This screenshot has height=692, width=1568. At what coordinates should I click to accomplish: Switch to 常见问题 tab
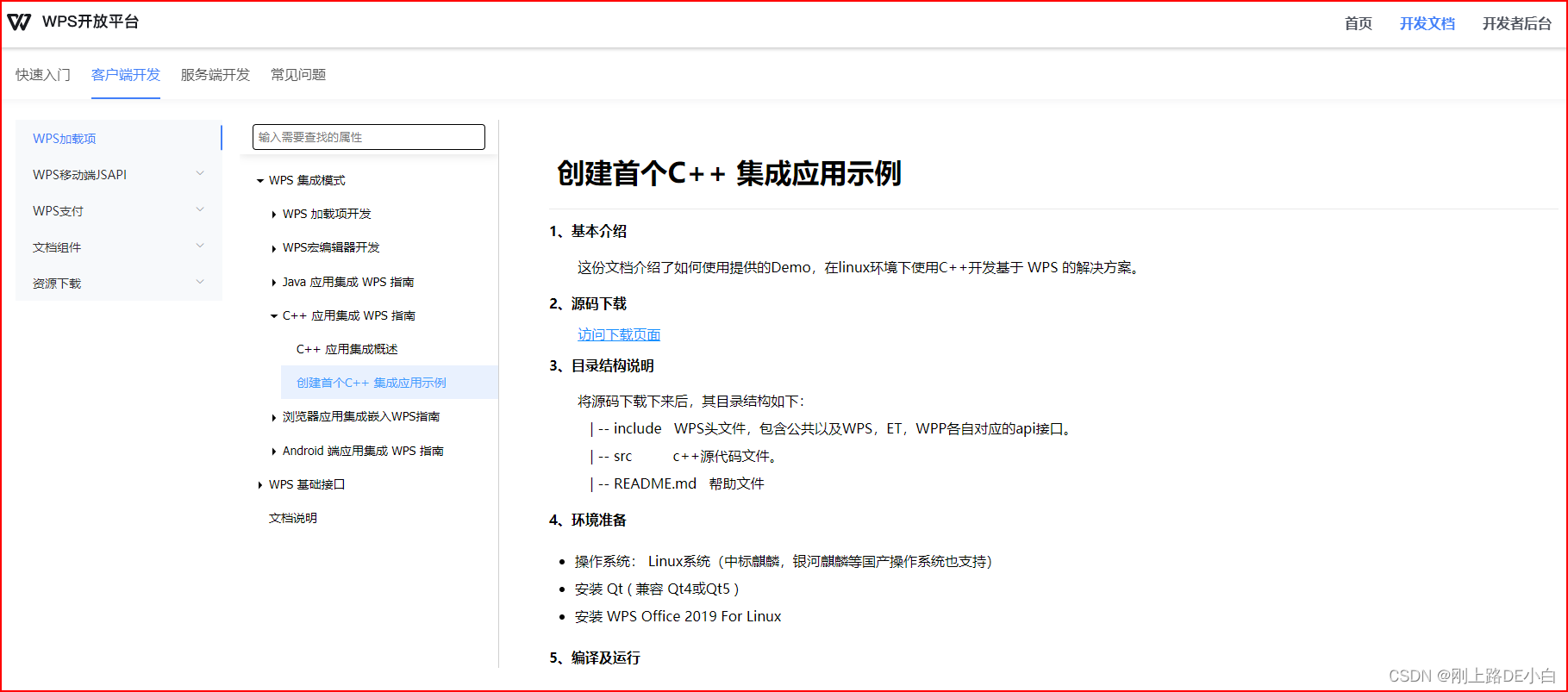click(x=298, y=75)
